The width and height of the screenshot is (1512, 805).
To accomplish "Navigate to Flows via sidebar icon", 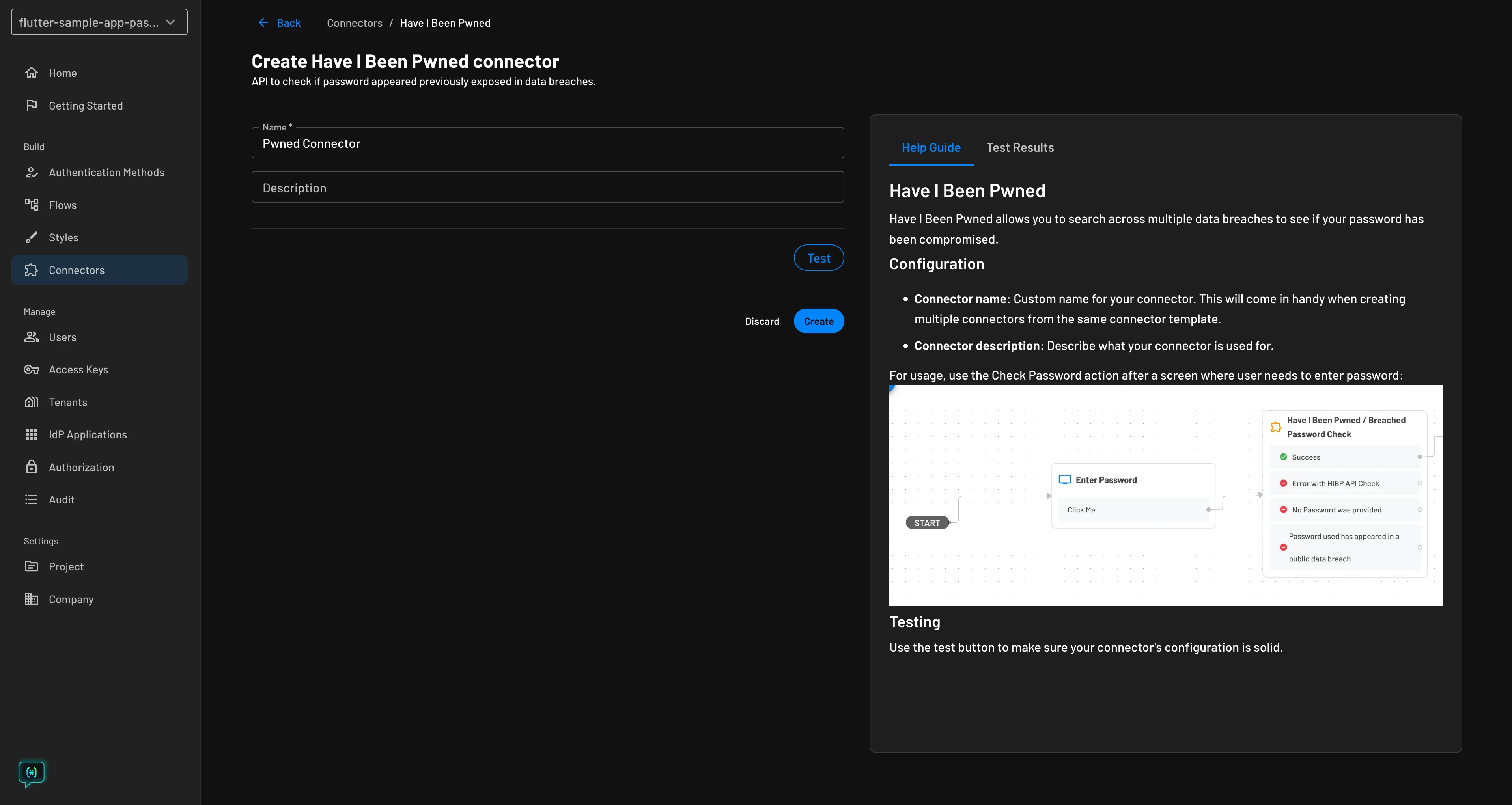I will (32, 204).
